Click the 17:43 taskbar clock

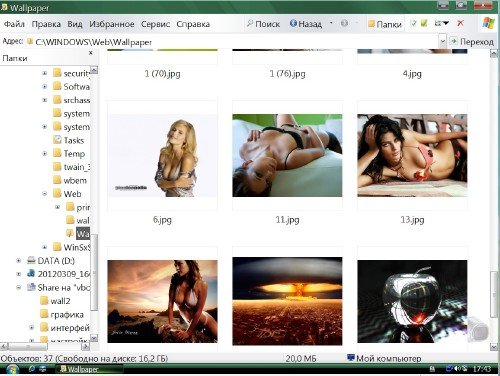pyautogui.click(x=481, y=369)
